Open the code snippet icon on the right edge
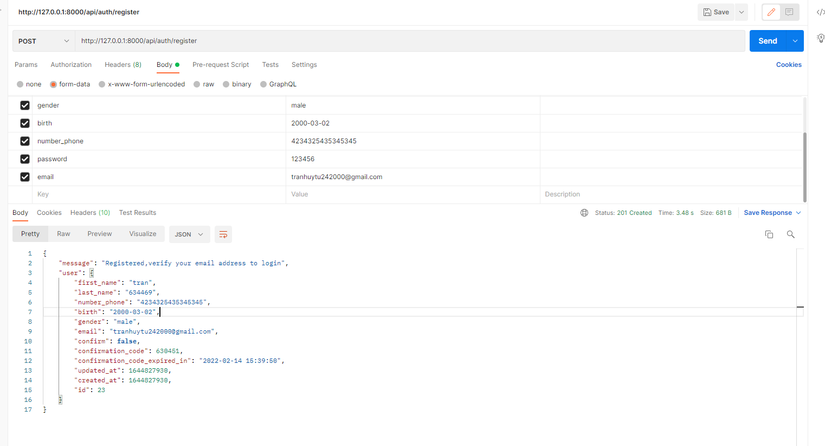 pos(820,12)
